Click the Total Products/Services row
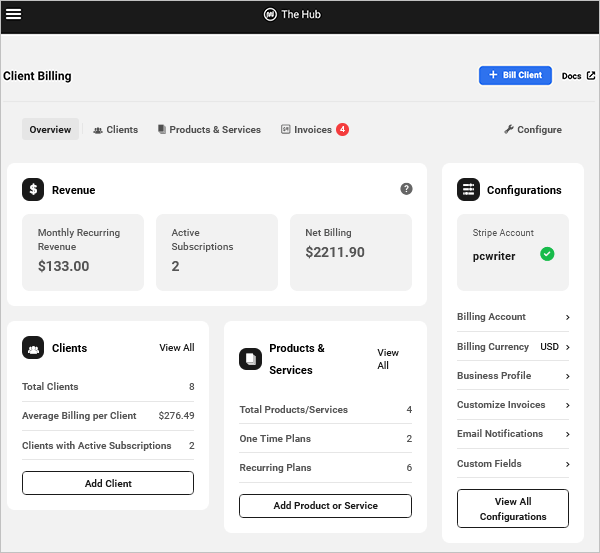The height and width of the screenshot is (553, 600). click(325, 409)
